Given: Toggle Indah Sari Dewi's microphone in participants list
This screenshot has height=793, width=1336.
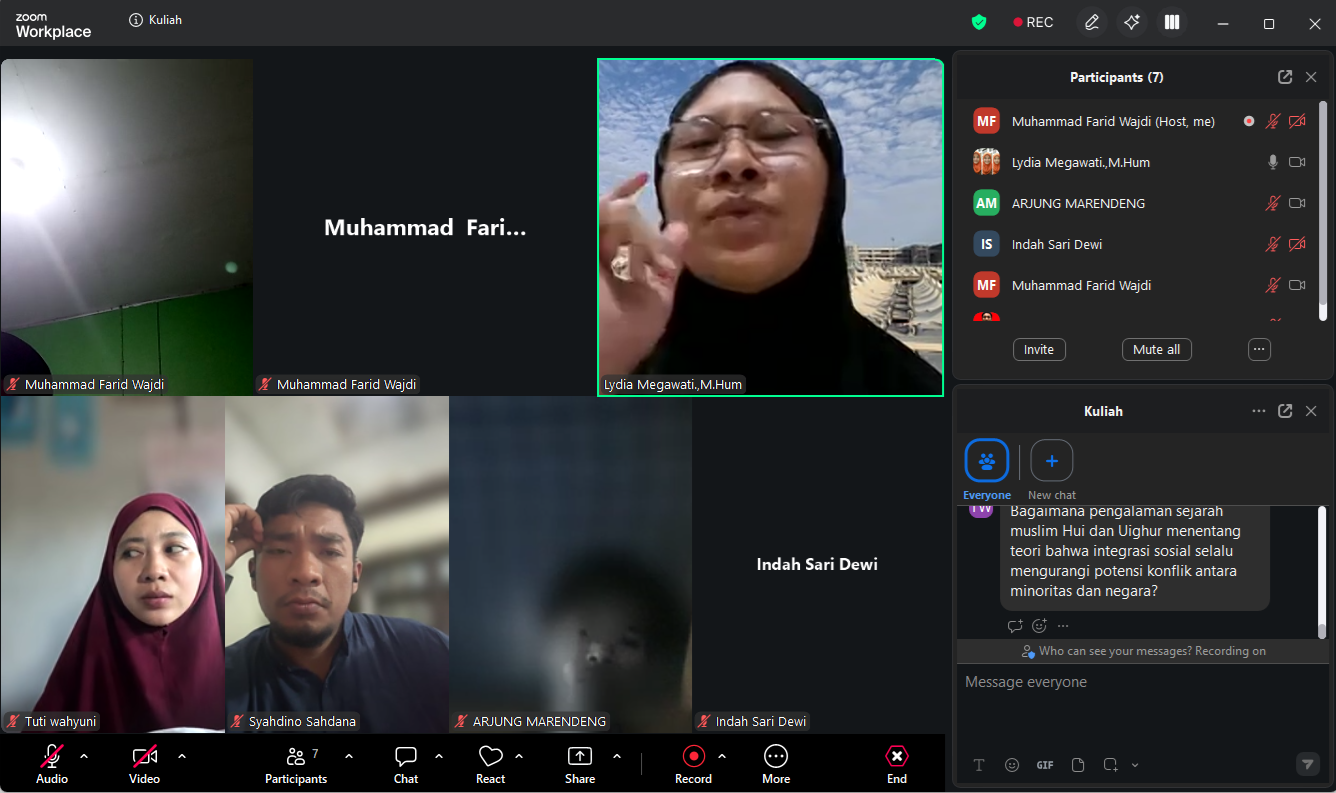Looking at the screenshot, I should tap(1273, 244).
